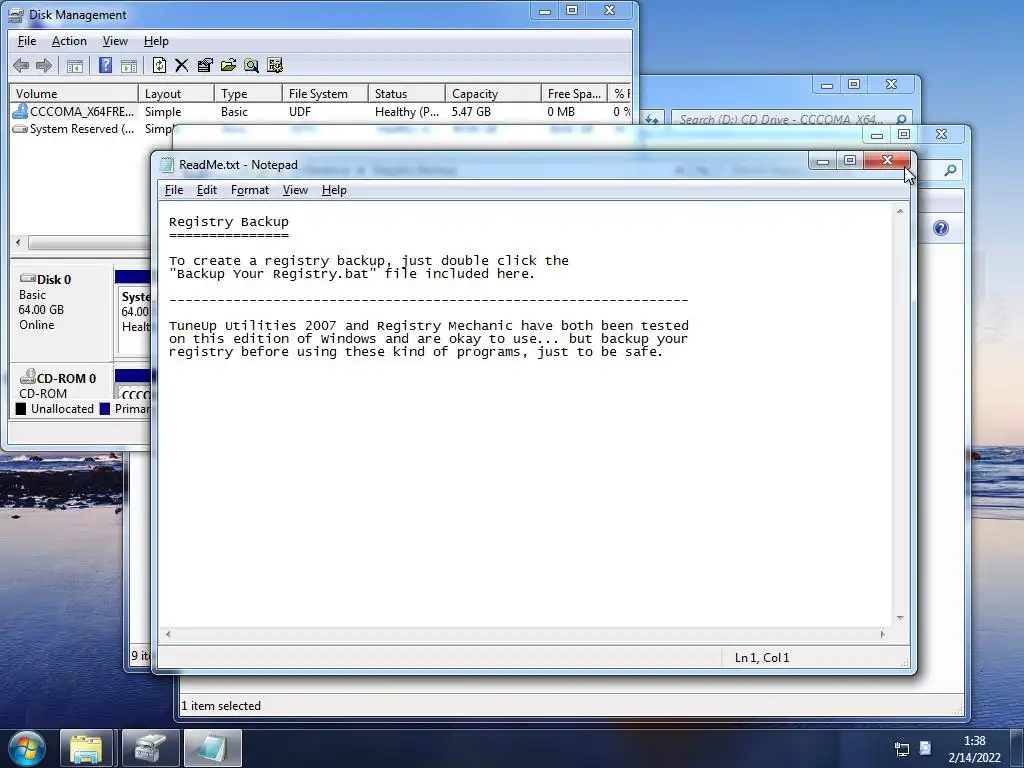Minimize the ReadMe.txt Notepad window
The width and height of the screenshot is (1024, 768).
click(823, 160)
